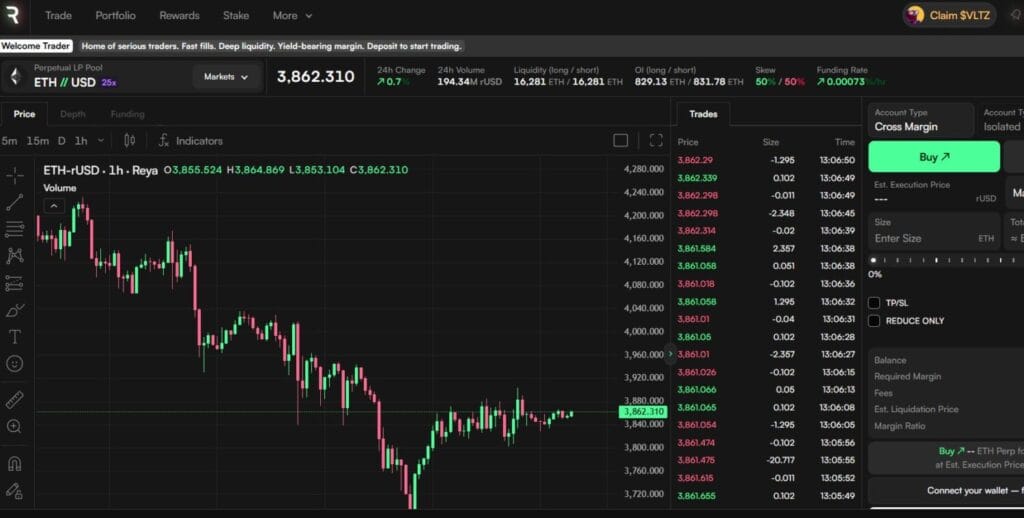
Task: Click the zoom in magnifier tool
Action: 14,427
